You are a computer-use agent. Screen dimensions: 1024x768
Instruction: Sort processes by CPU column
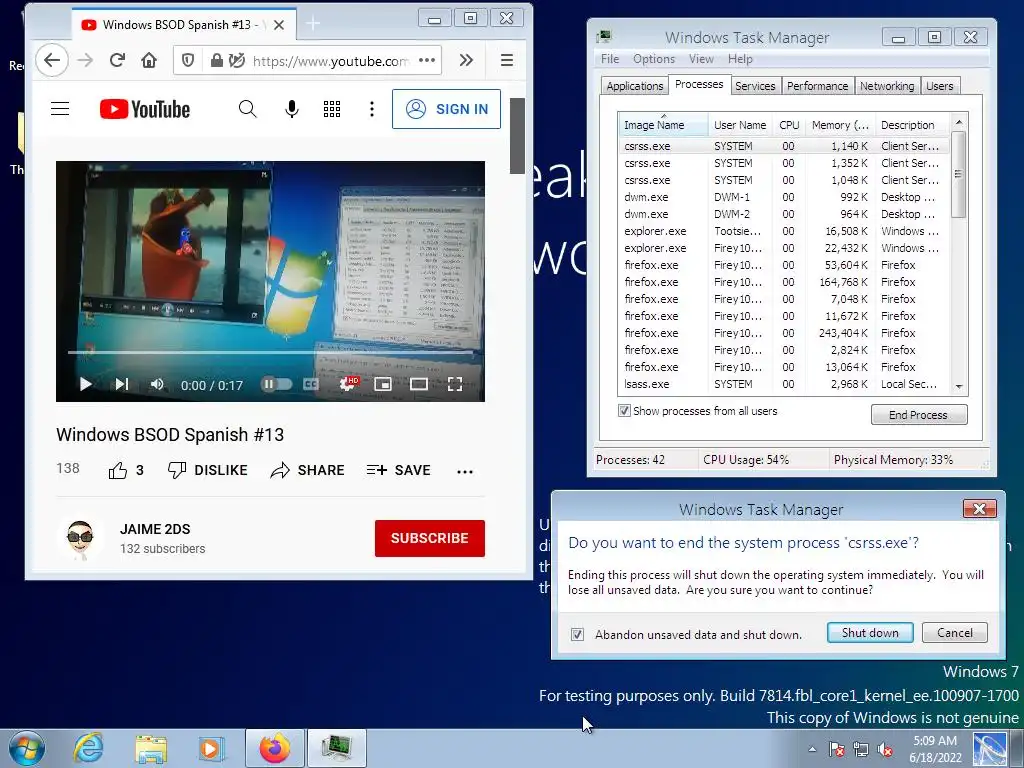coord(789,125)
